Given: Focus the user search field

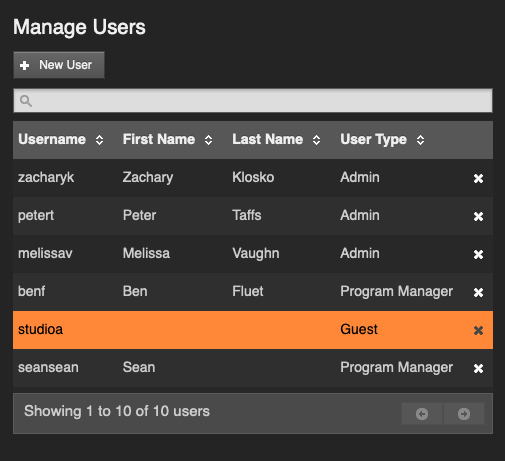Looking at the screenshot, I should point(253,101).
